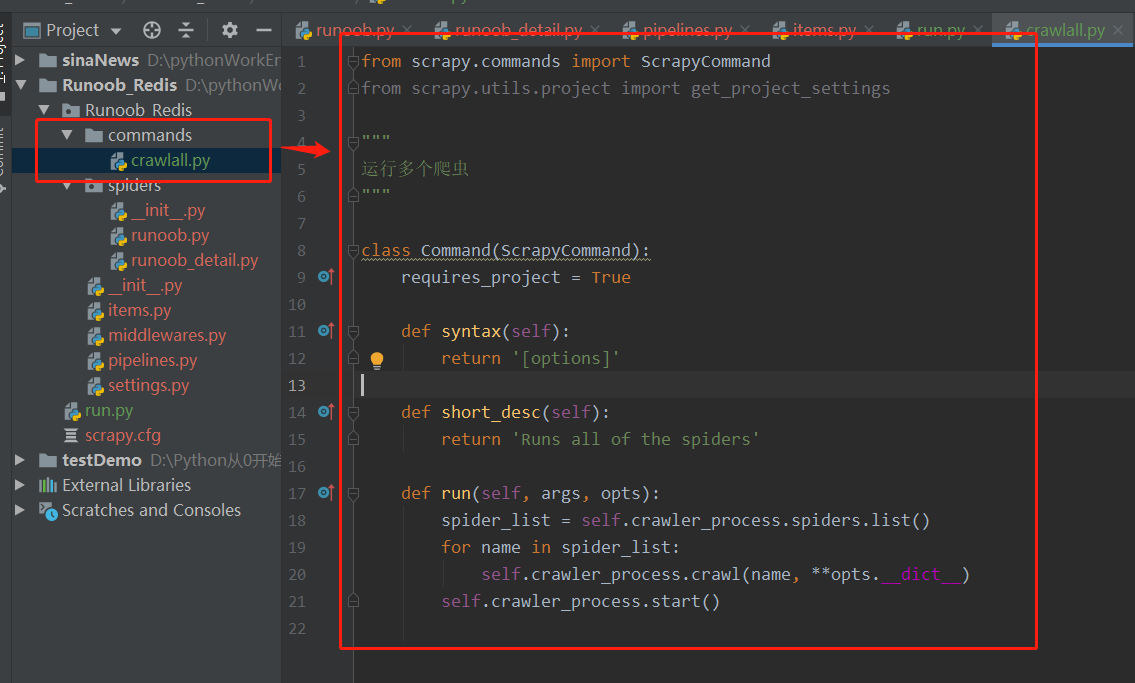Open runoob.py under spiders folder
1135x683 pixels.
click(160, 236)
